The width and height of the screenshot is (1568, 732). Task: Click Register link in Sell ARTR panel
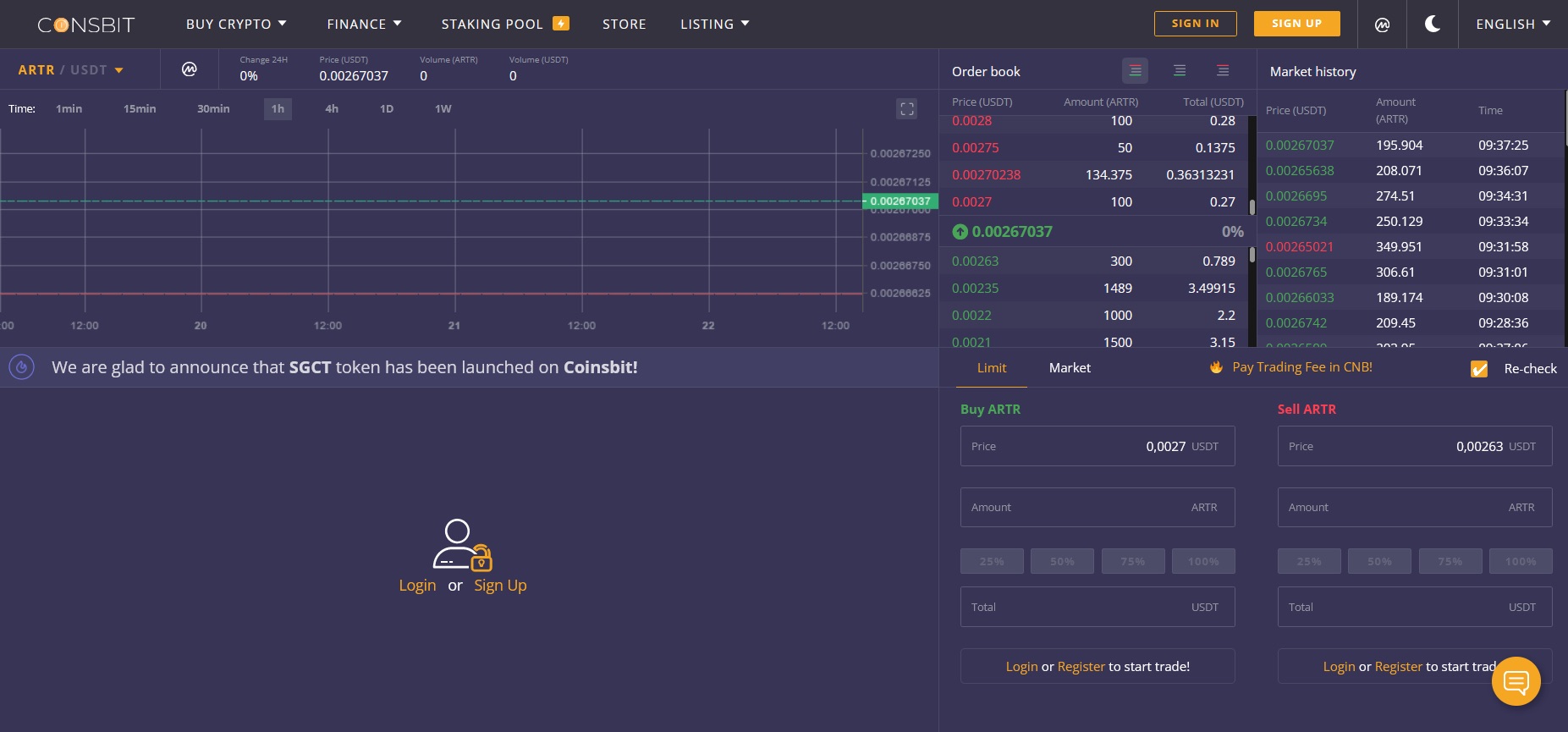pyautogui.click(x=1399, y=667)
